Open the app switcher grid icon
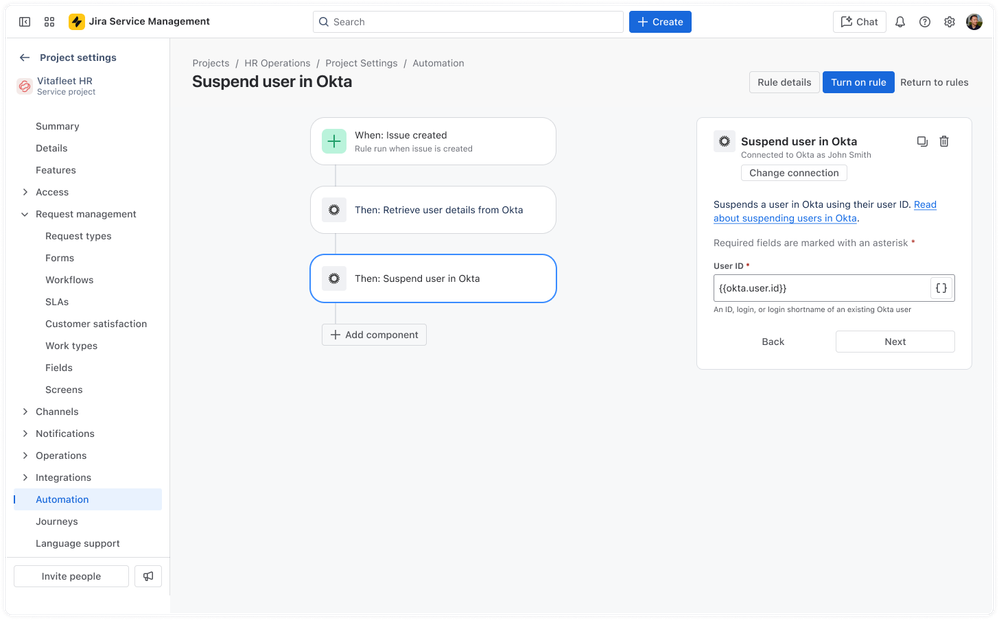This screenshot has width=999, height=620. 48,21
